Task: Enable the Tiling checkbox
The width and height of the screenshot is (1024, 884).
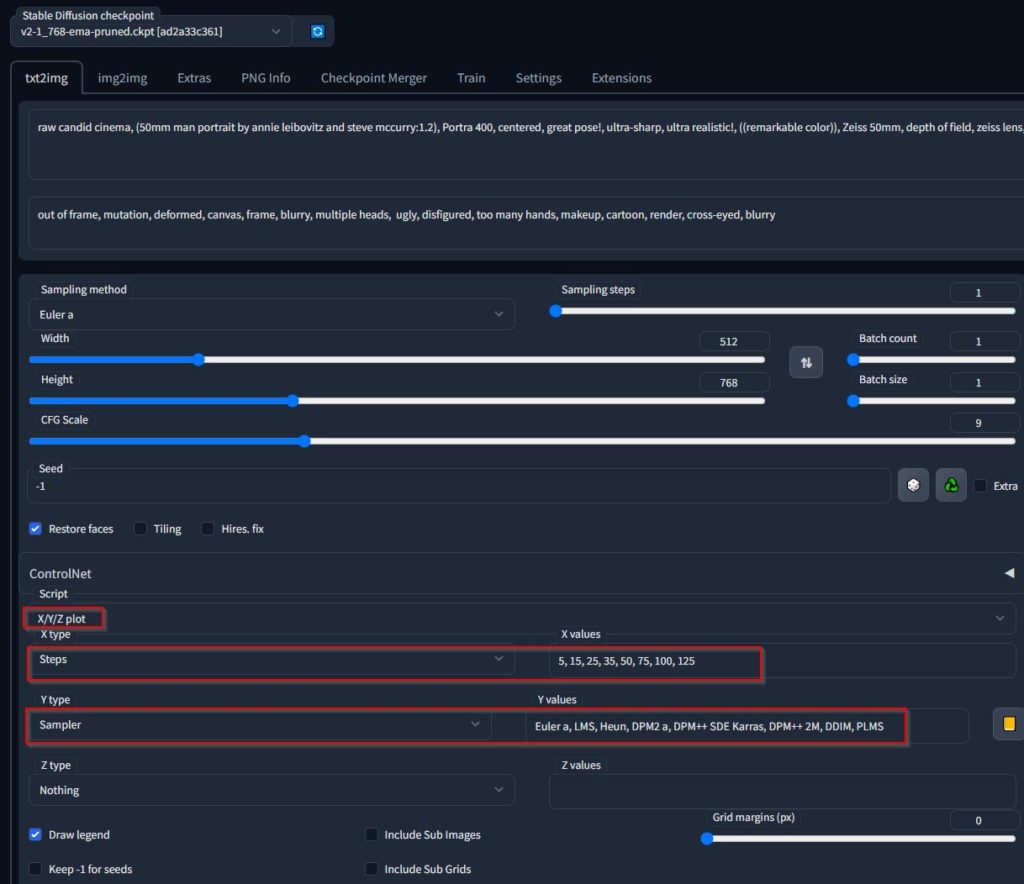Action: tap(141, 528)
